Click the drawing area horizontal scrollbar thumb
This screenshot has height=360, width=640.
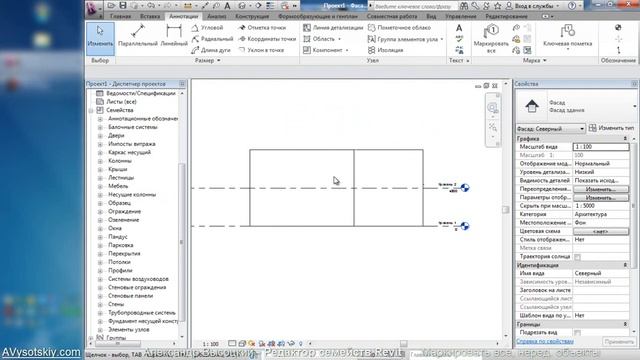coord(403,344)
